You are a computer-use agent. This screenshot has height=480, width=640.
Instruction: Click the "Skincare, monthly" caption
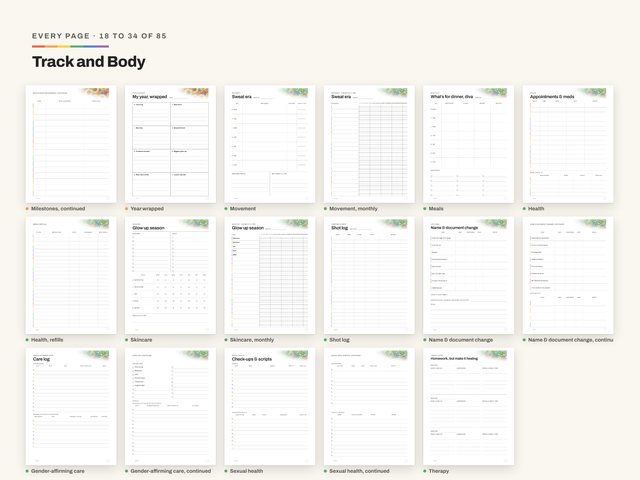point(252,340)
